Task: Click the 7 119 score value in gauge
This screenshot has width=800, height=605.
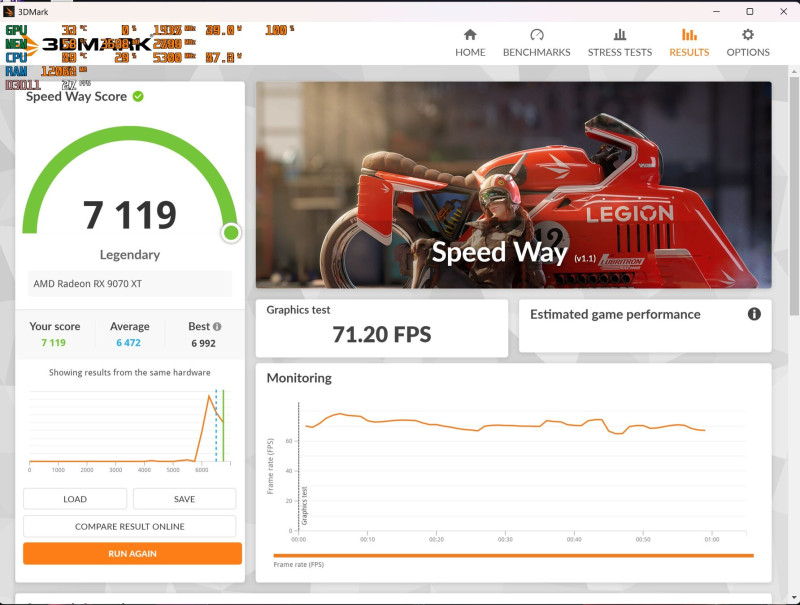Action: click(130, 215)
